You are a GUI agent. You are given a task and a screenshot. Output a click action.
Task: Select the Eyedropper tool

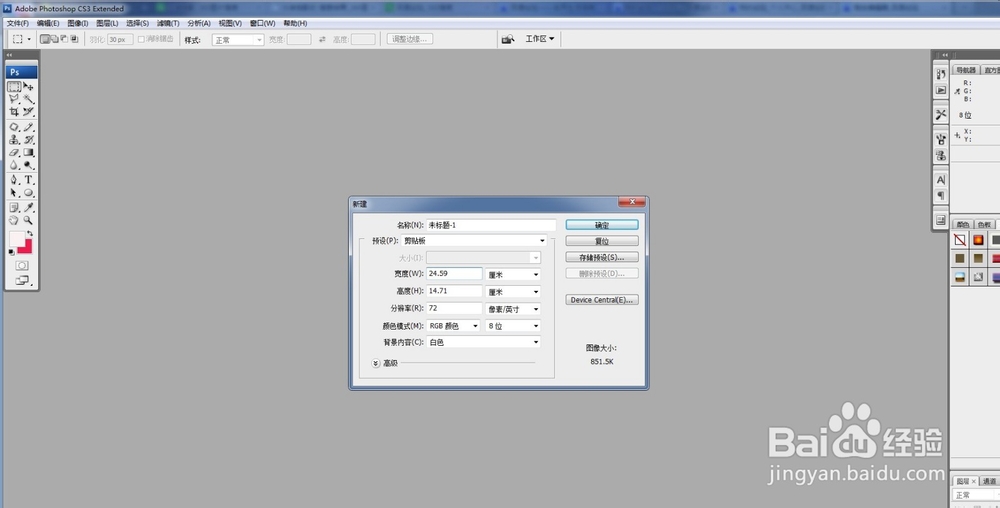pos(29,208)
